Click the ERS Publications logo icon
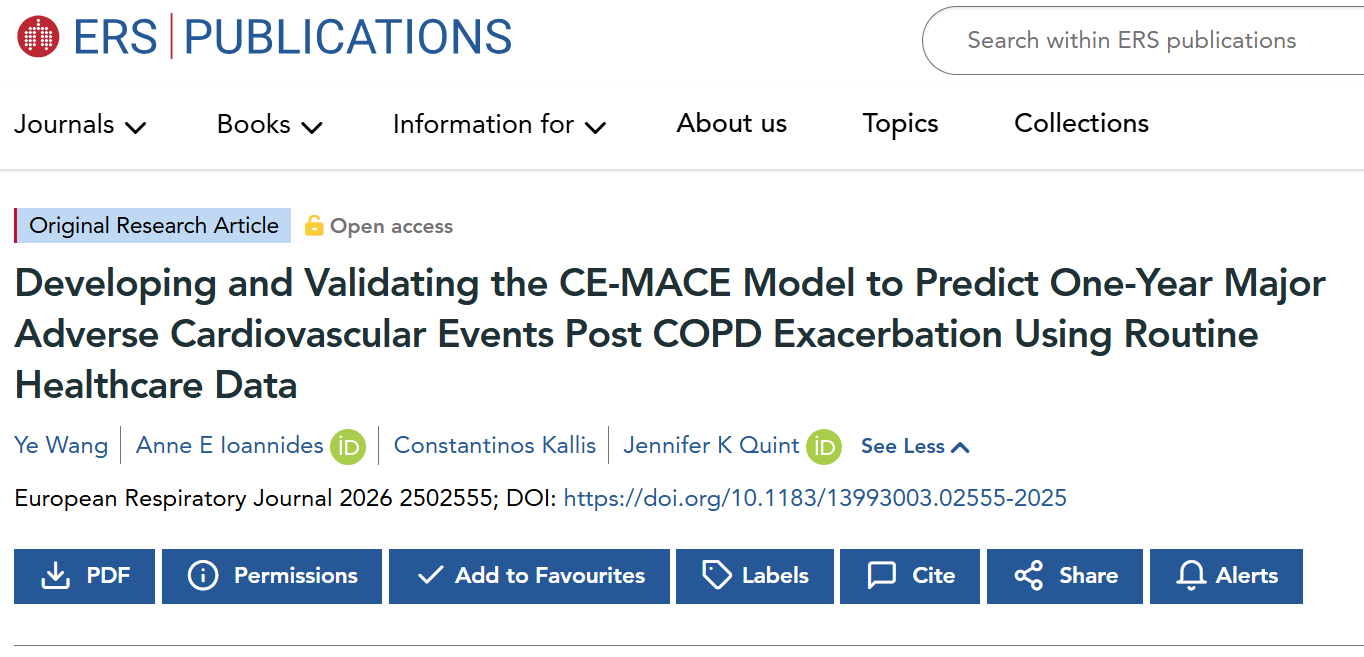Screen dimensions: 1364x657 [x=39, y=37]
